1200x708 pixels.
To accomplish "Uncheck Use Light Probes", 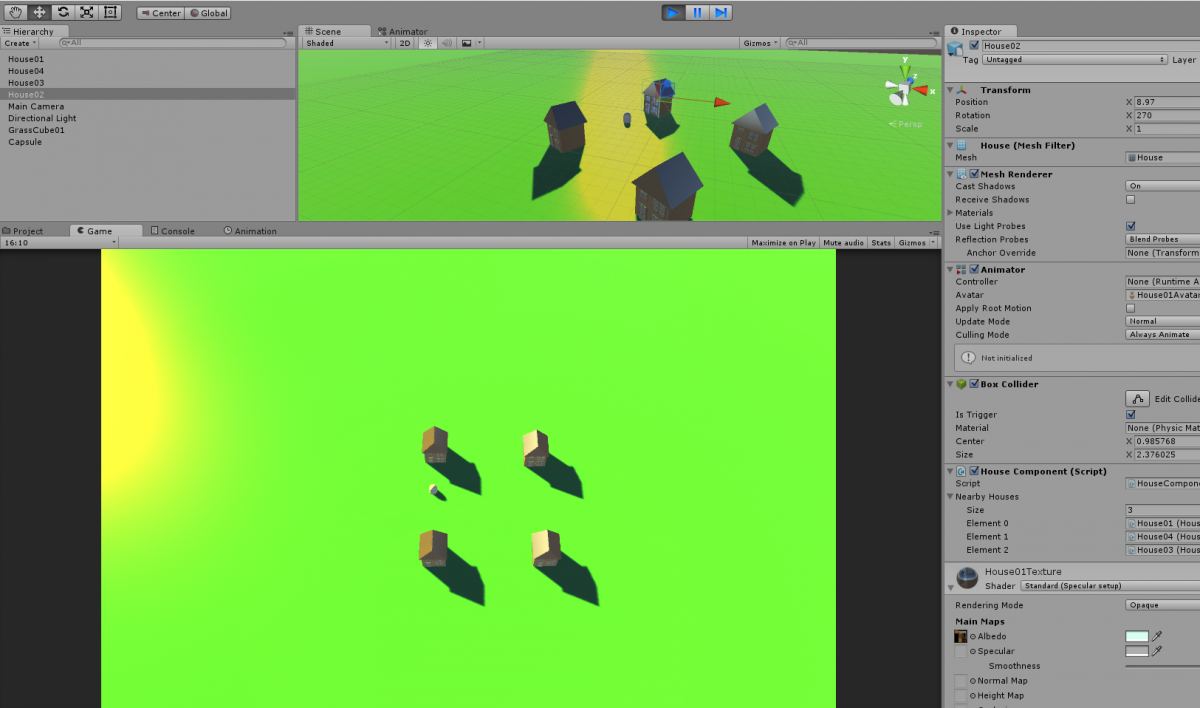I will coord(1130,226).
